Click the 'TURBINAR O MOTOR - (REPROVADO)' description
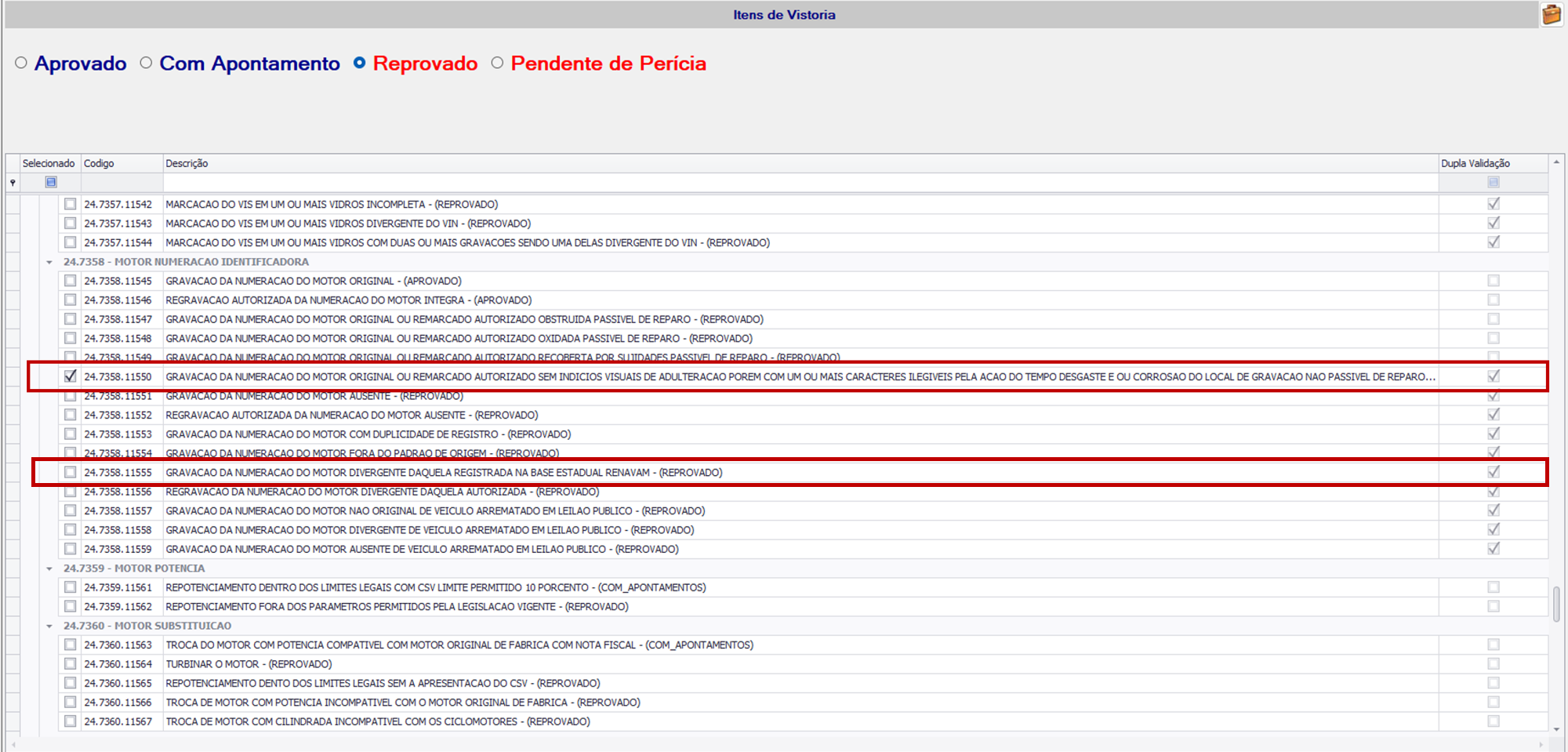 (x=249, y=664)
